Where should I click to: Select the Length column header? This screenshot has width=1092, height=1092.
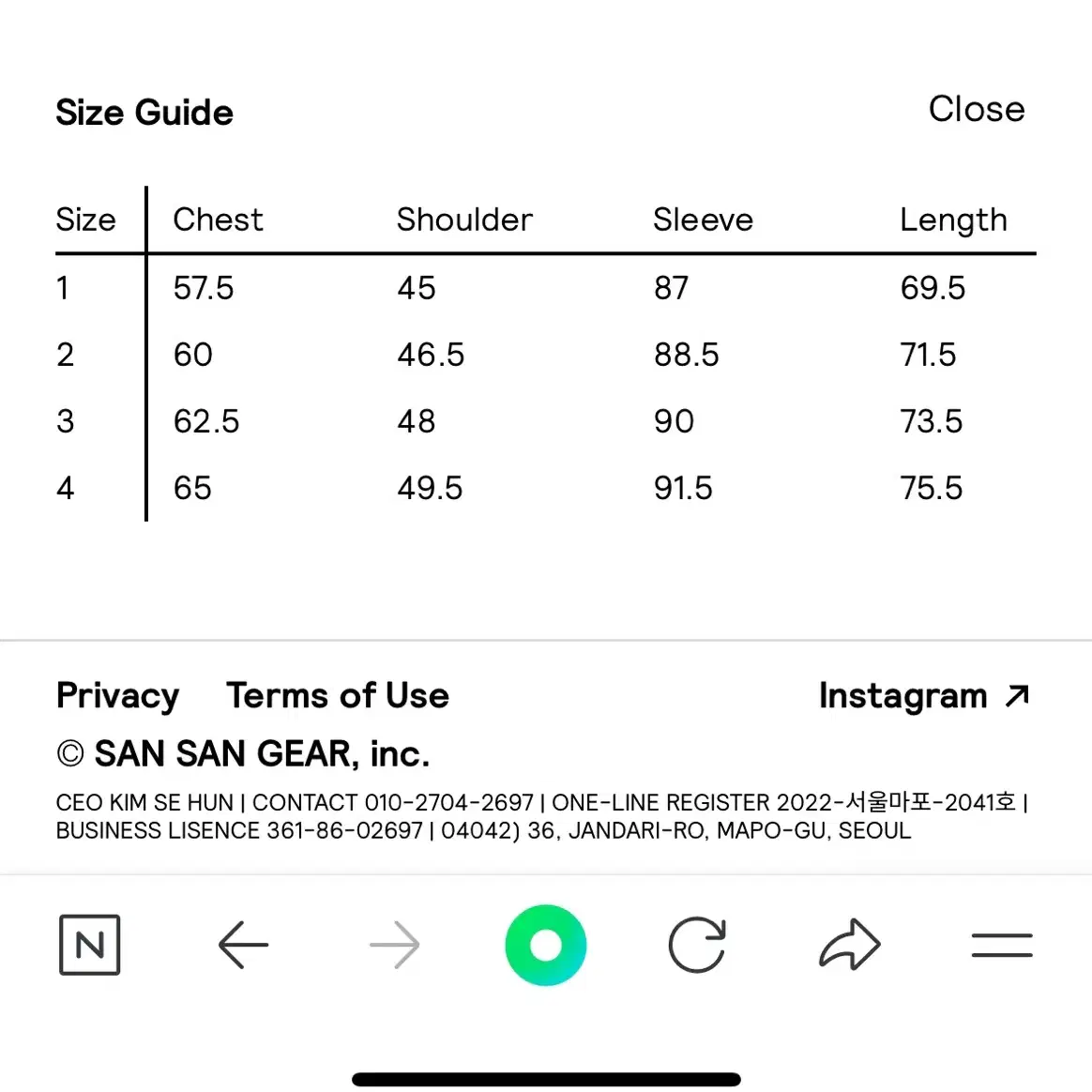pos(953,220)
